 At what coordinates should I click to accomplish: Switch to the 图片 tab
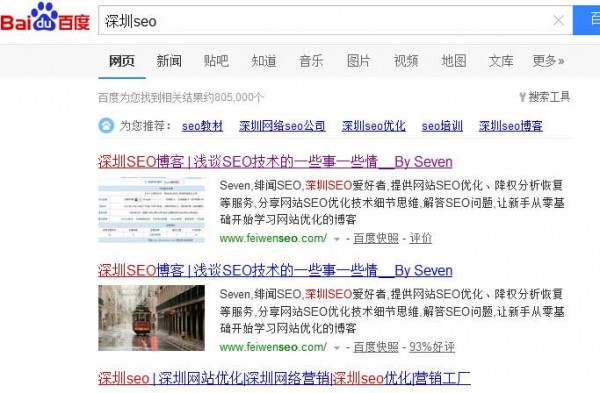coord(359,61)
